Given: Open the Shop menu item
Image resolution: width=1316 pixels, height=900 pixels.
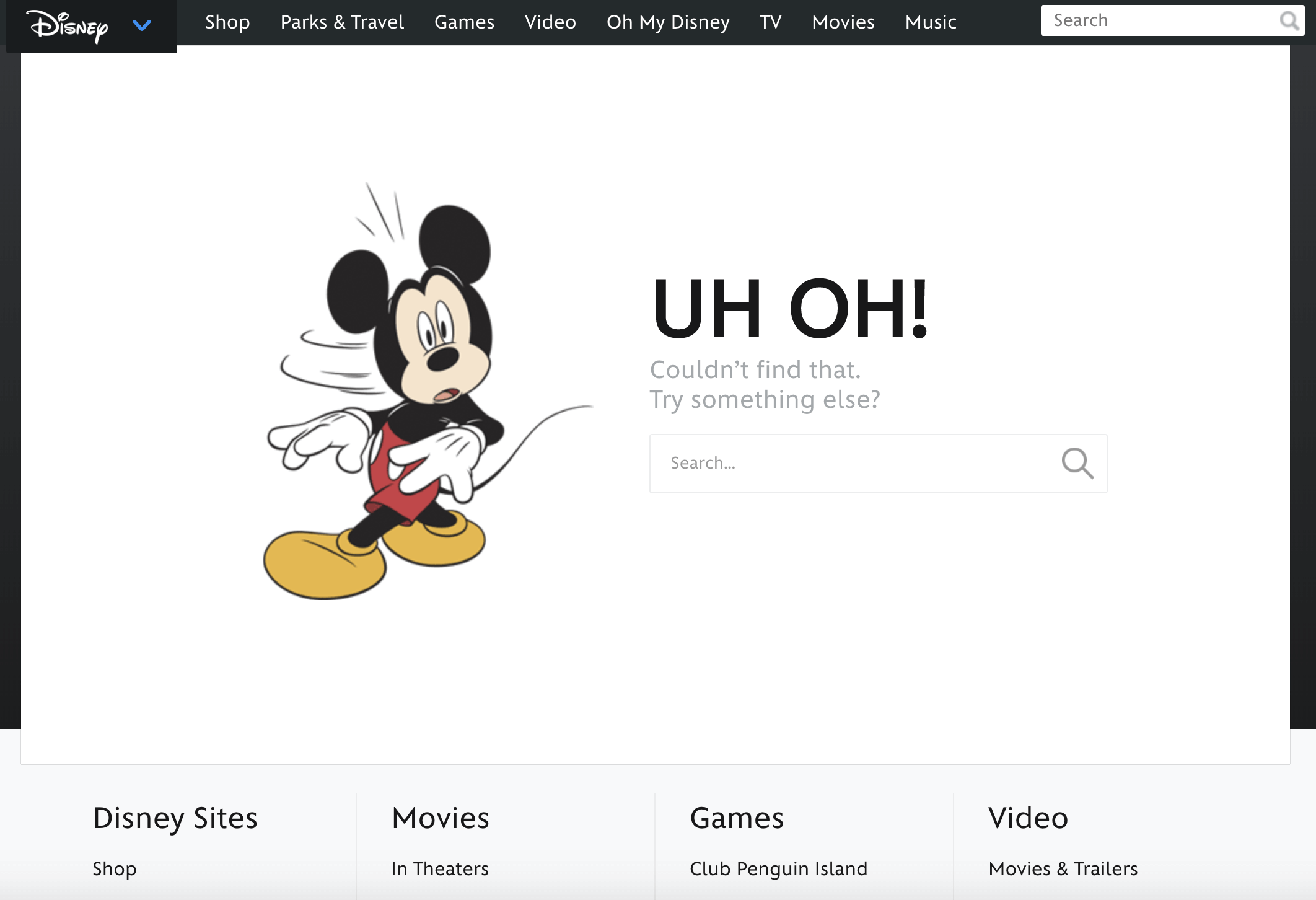Looking at the screenshot, I should [x=227, y=22].
